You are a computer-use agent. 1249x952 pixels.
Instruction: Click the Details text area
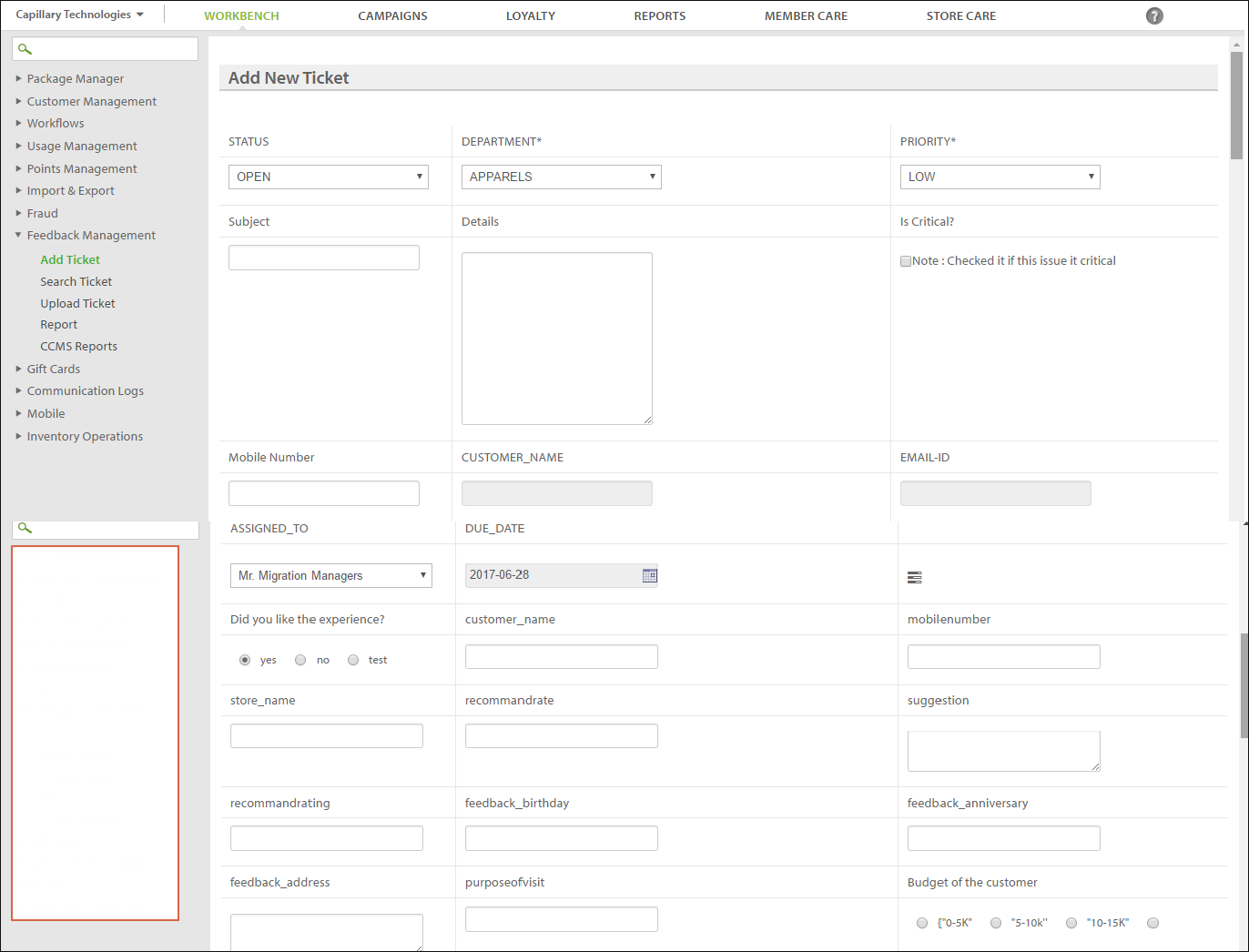(x=557, y=339)
